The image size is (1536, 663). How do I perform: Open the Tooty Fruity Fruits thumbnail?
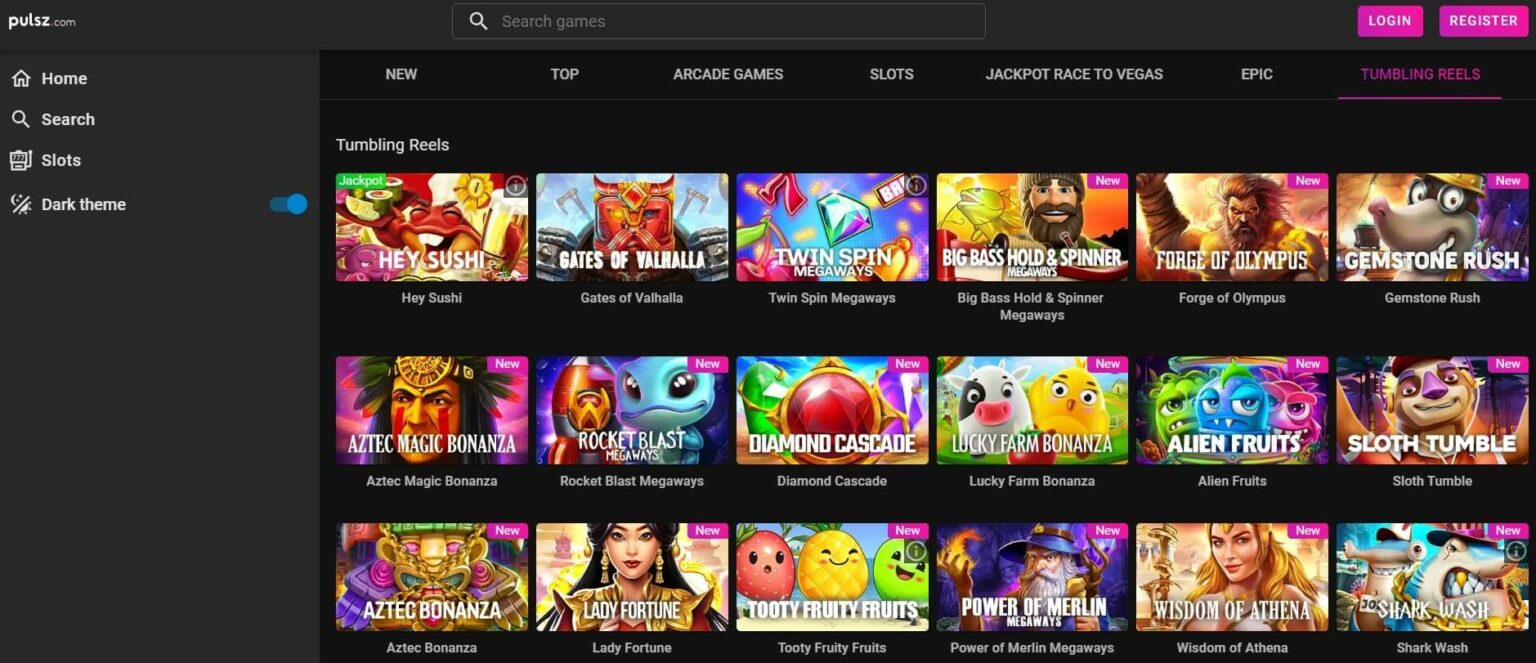pyautogui.click(x=832, y=577)
